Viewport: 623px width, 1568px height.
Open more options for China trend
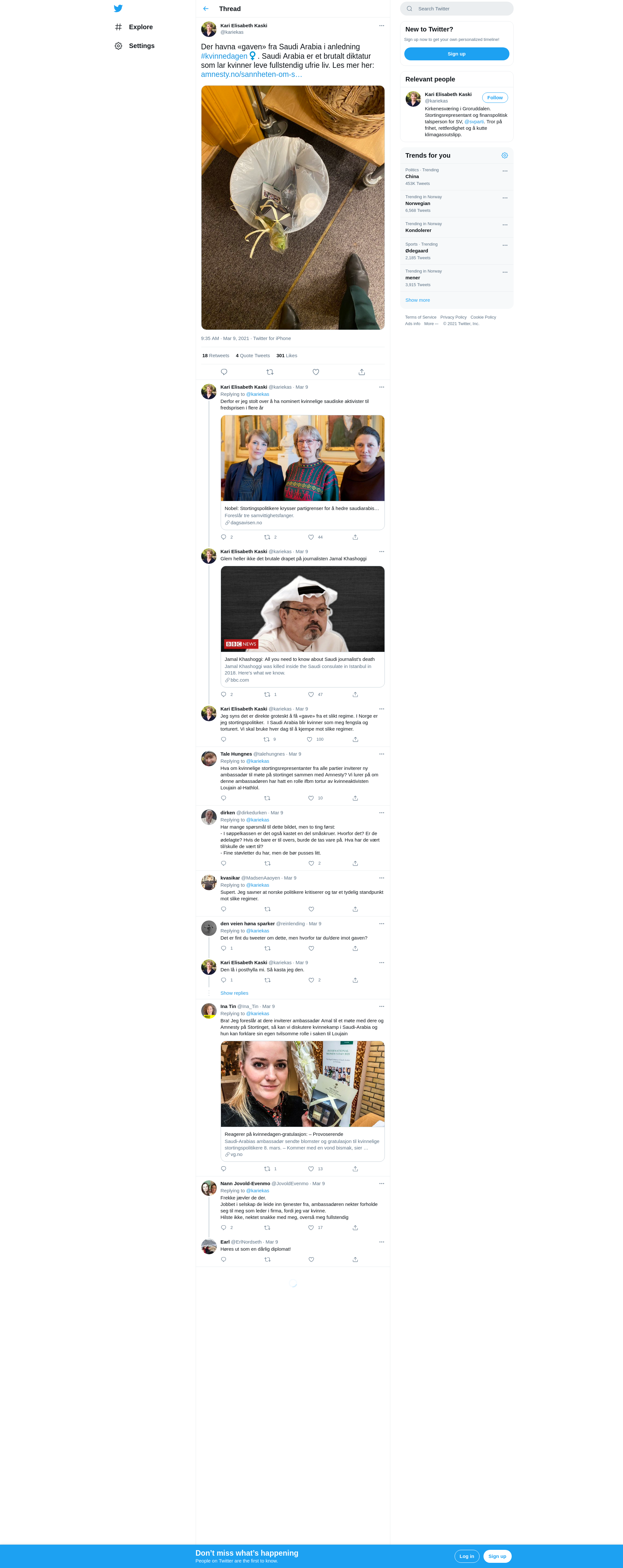point(505,171)
